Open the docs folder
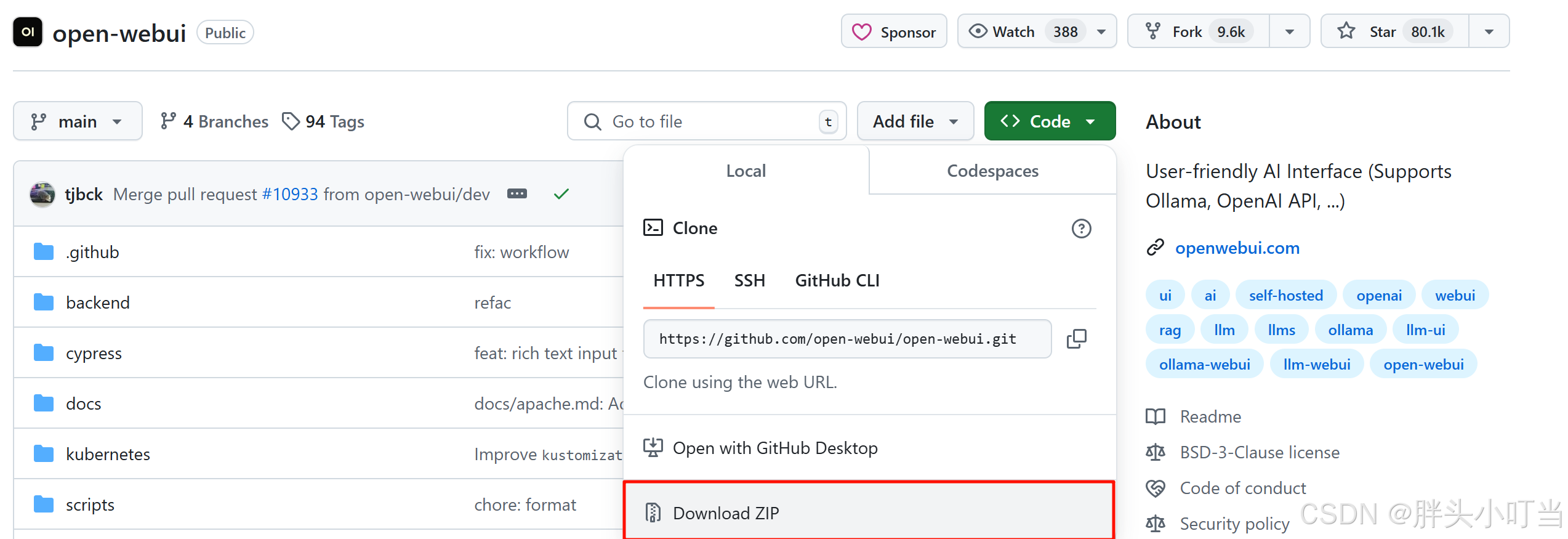 84,403
